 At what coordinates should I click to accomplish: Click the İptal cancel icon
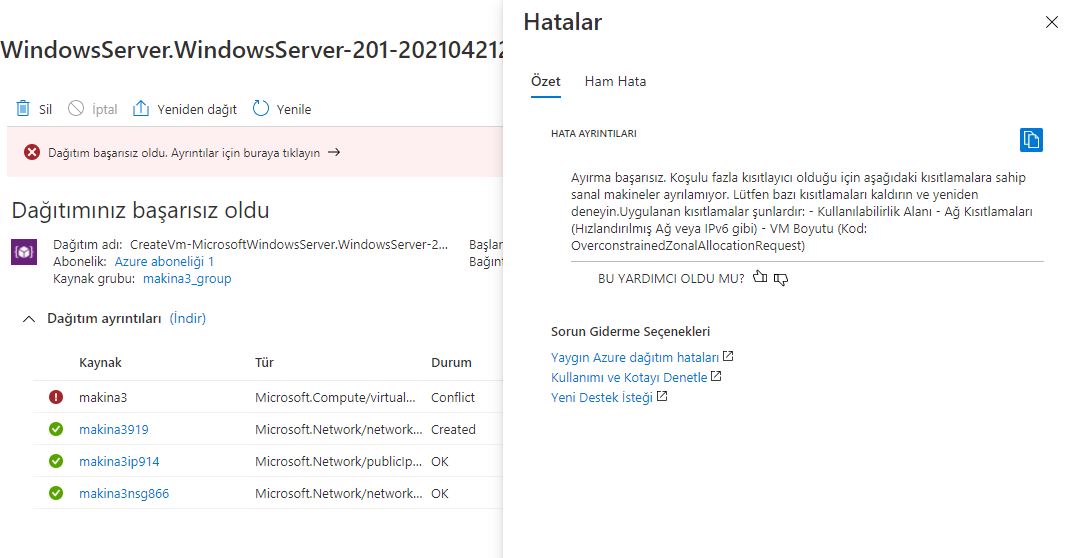(x=76, y=108)
